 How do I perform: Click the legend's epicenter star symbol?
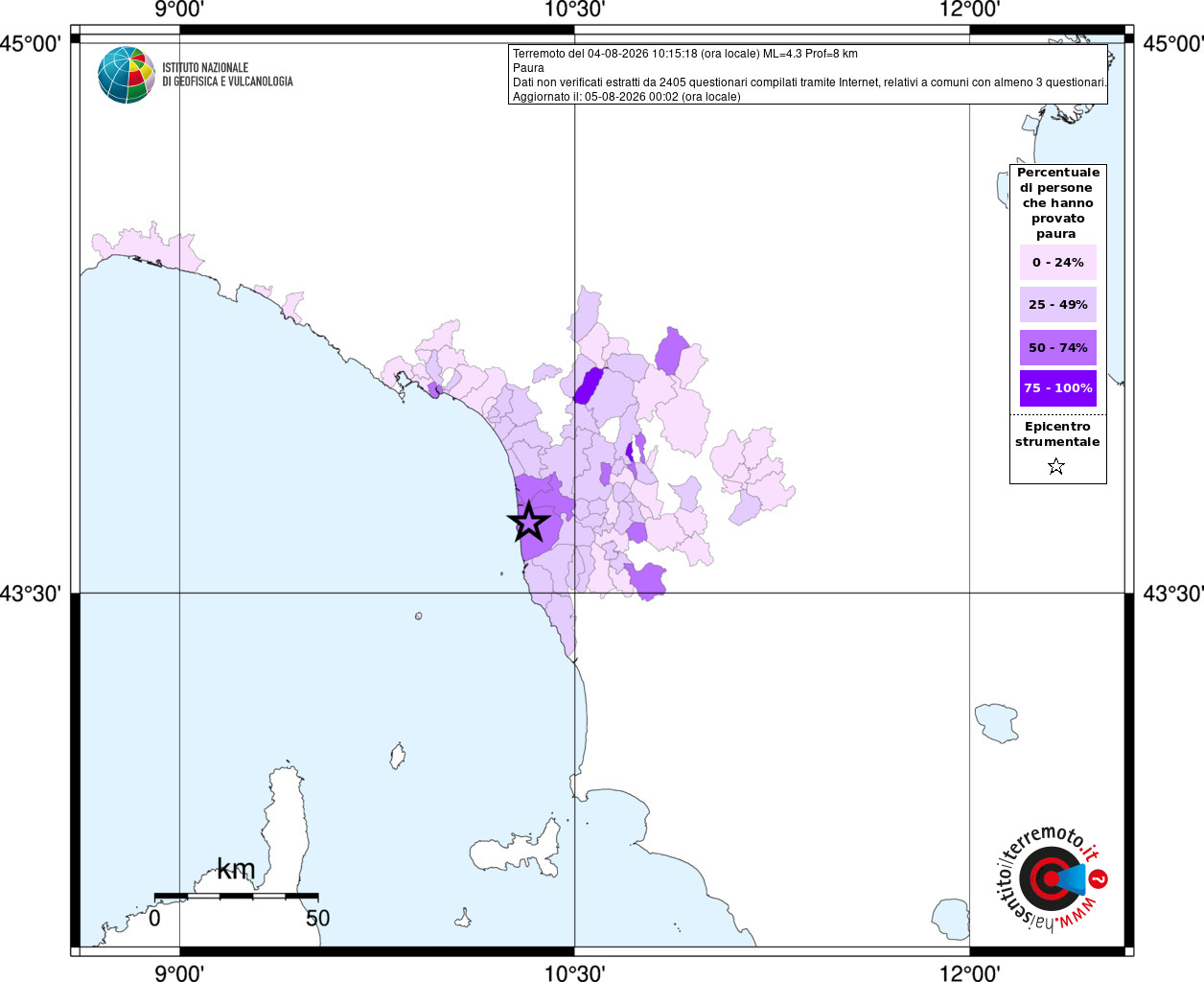pyautogui.click(x=1056, y=467)
